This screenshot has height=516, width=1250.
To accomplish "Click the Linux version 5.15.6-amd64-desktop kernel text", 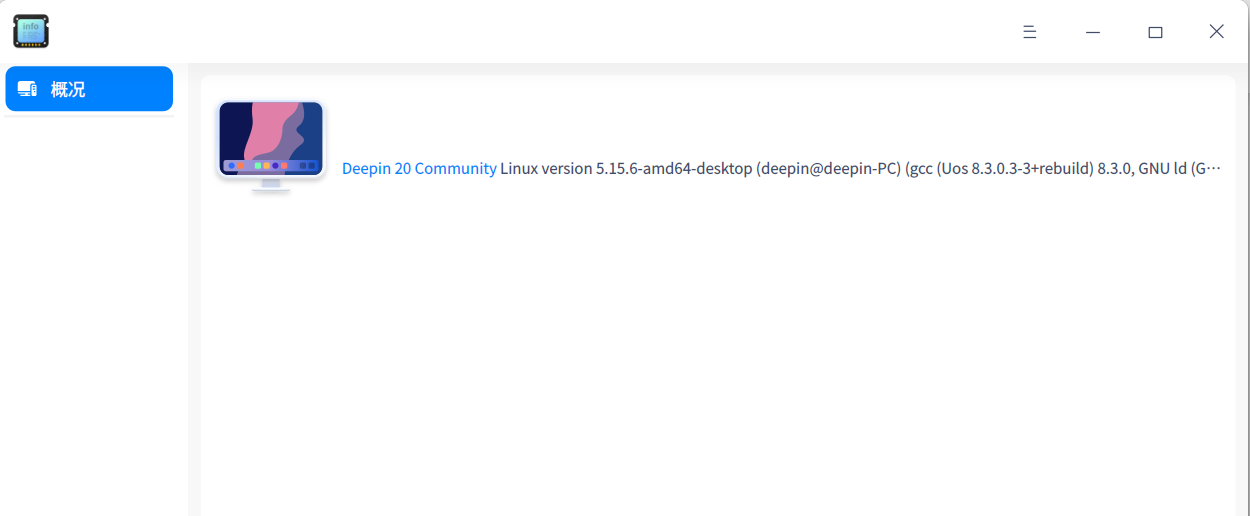I will point(860,169).
